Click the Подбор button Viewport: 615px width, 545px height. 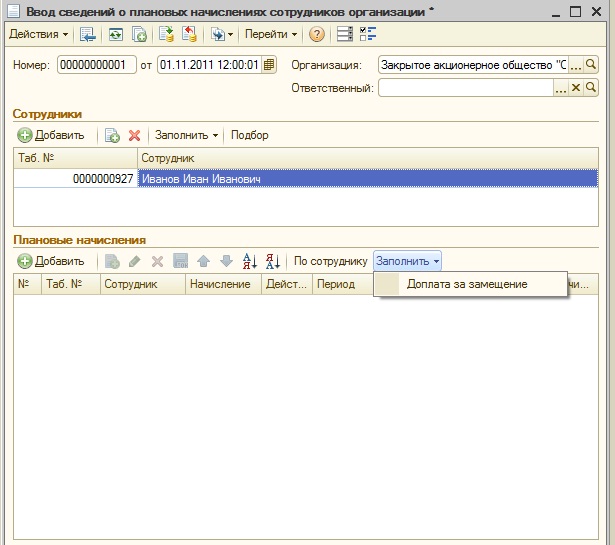click(x=250, y=135)
